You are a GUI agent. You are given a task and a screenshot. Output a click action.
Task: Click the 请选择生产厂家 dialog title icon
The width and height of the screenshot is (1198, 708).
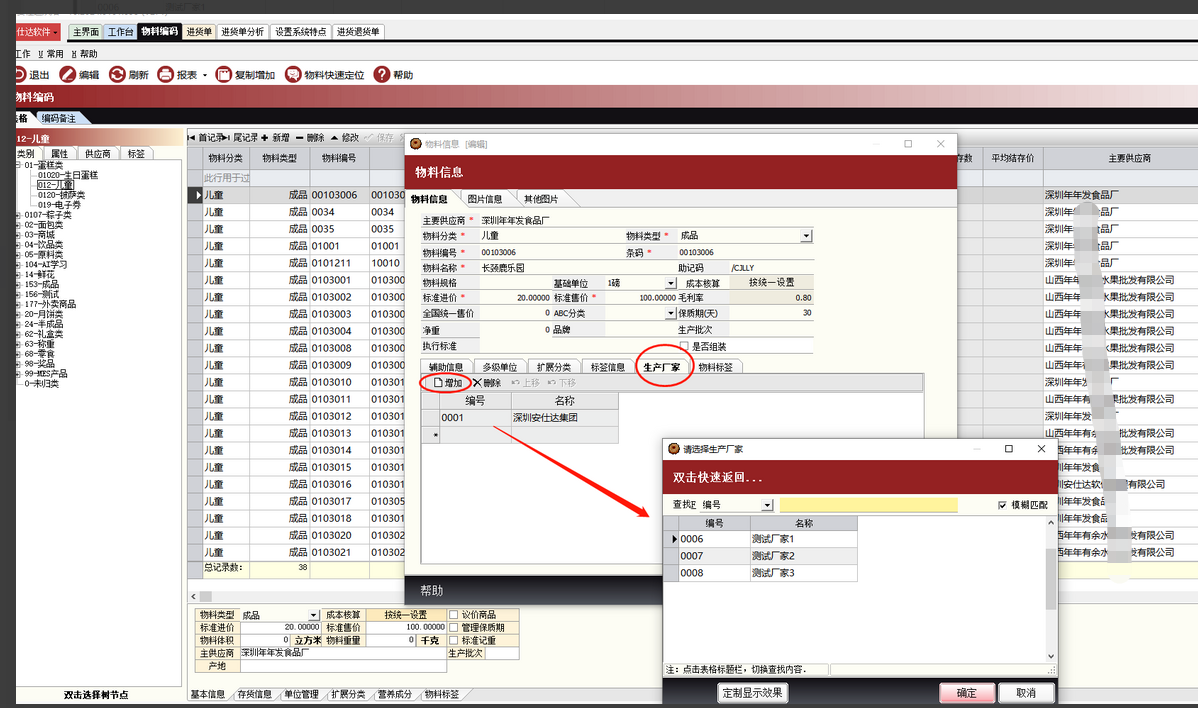(674, 449)
